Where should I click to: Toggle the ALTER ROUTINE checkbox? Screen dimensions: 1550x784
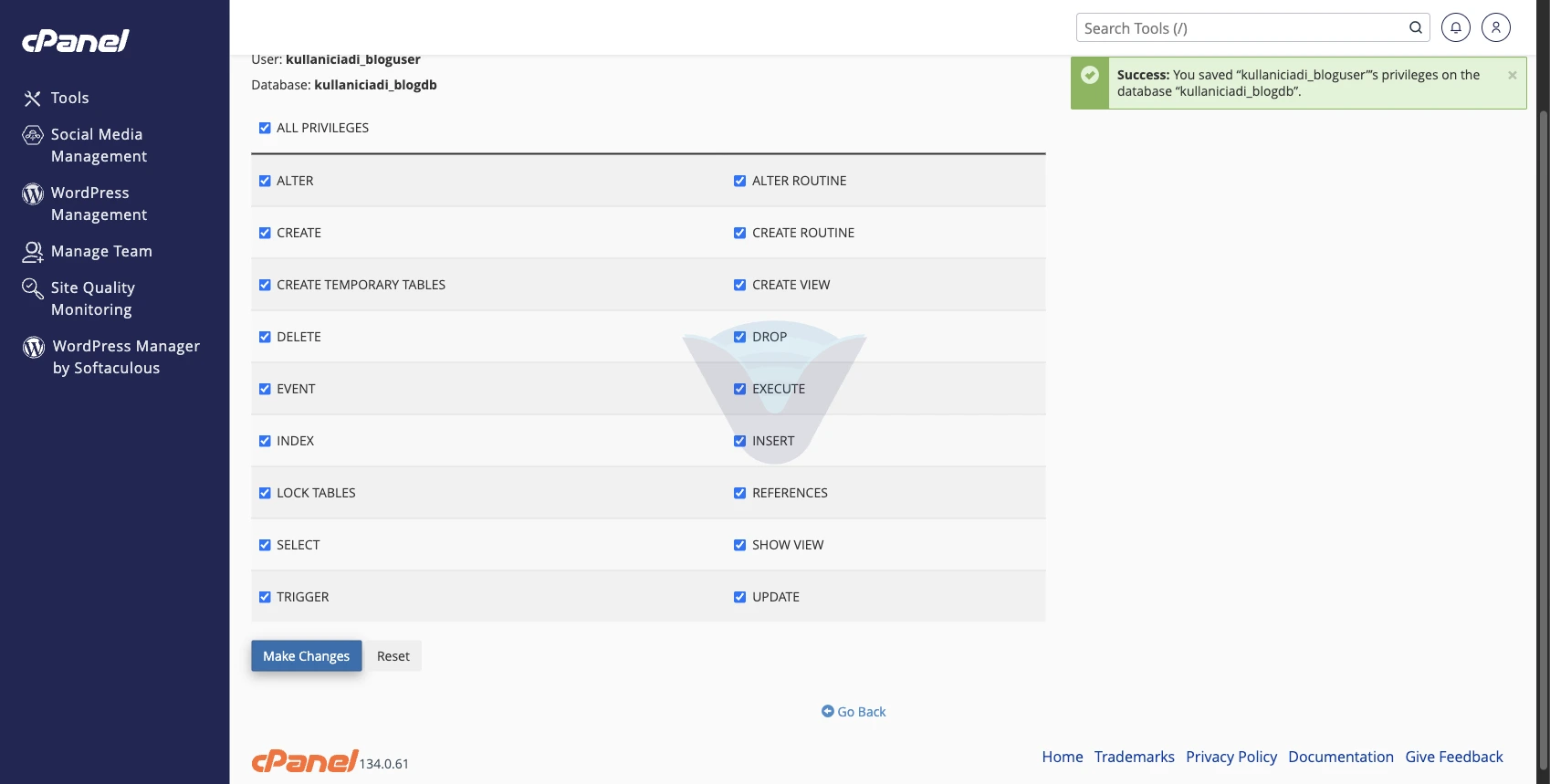pyautogui.click(x=740, y=181)
